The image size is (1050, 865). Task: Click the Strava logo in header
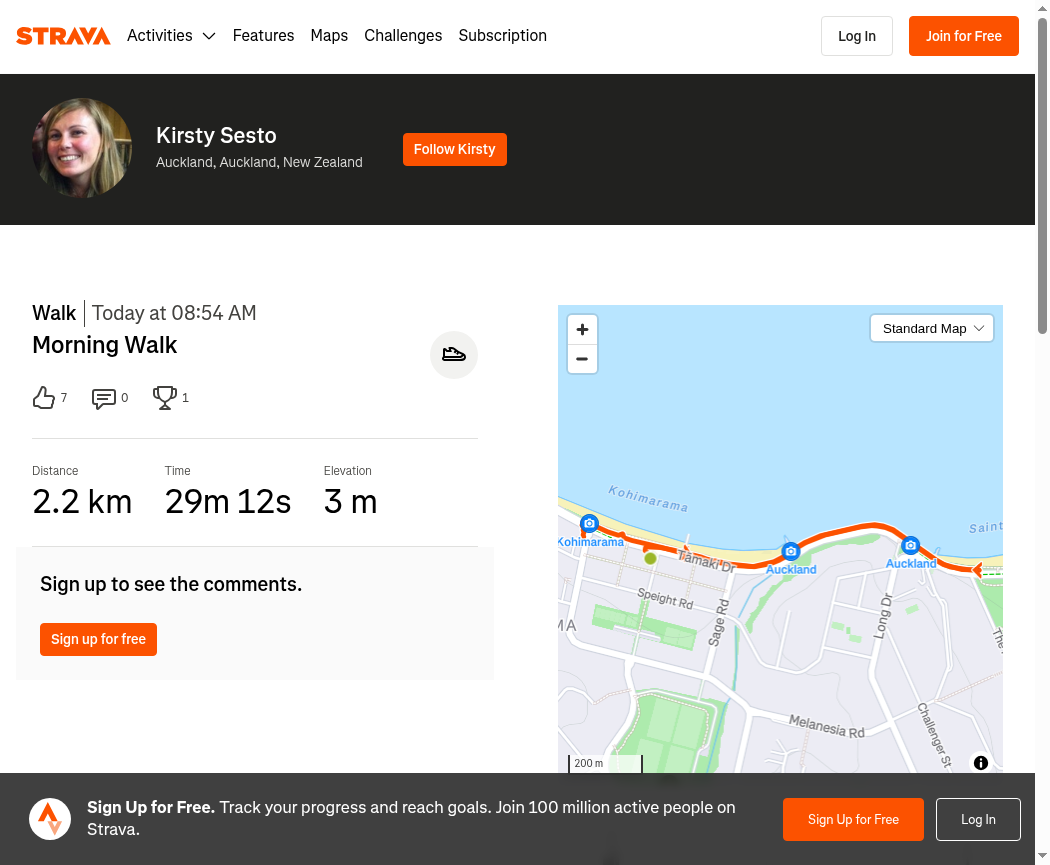(63, 36)
